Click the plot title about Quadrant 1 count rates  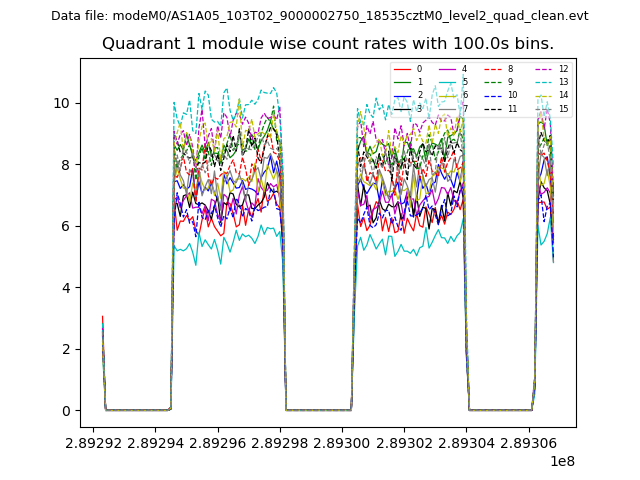point(328,44)
